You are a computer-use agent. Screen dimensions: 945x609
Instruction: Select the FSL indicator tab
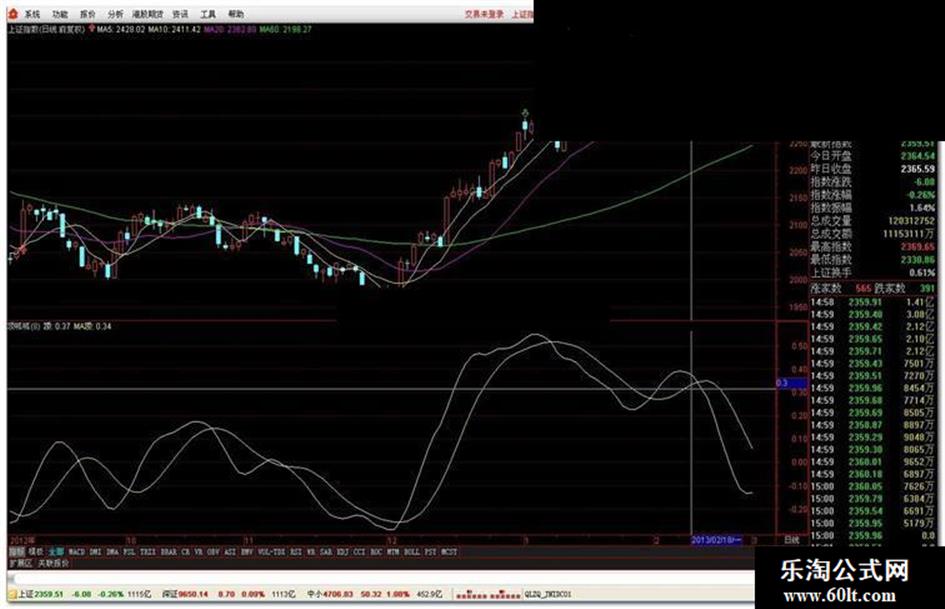129,552
